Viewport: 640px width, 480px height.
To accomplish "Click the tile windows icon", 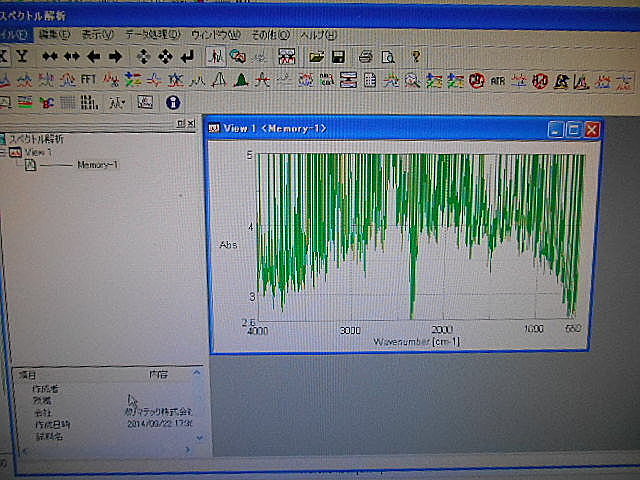I will 287,56.
